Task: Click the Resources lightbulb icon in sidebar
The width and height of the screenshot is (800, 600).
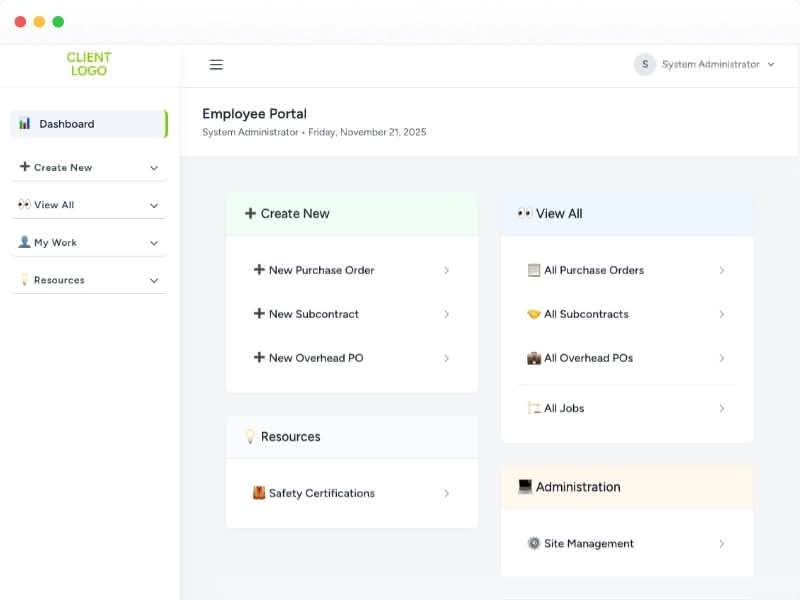Action: [x=22, y=279]
